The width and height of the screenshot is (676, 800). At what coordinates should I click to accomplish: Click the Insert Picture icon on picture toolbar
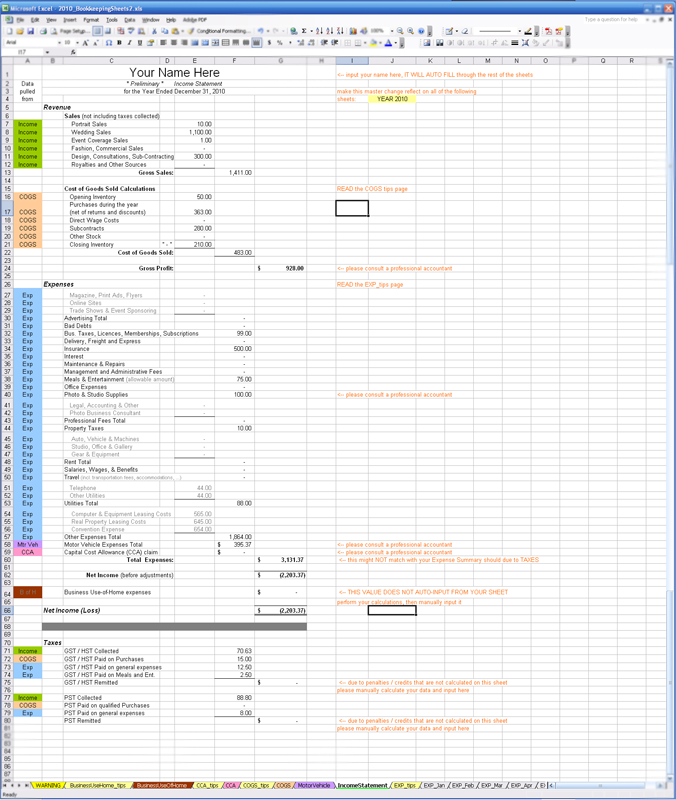tap(427, 42)
